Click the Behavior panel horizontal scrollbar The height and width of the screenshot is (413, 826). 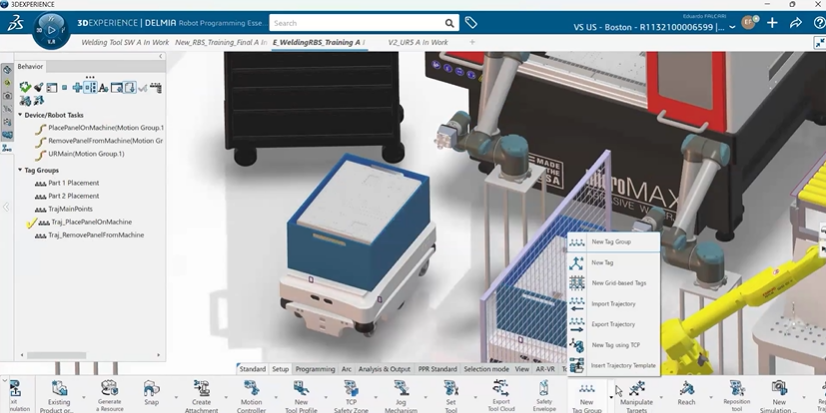point(57,355)
